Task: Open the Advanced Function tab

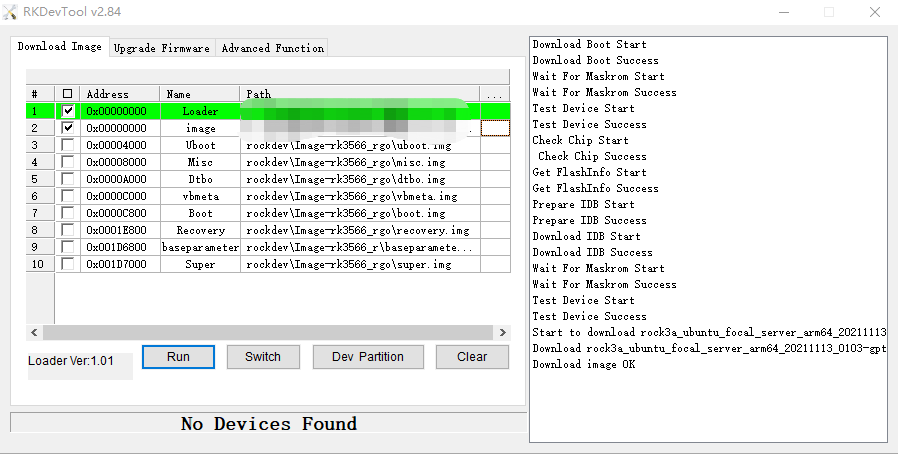Action: (x=272, y=48)
